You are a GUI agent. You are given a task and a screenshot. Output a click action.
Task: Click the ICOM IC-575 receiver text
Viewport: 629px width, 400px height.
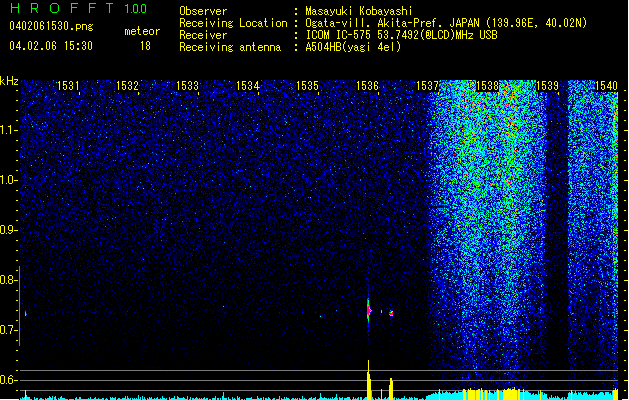coord(401,35)
